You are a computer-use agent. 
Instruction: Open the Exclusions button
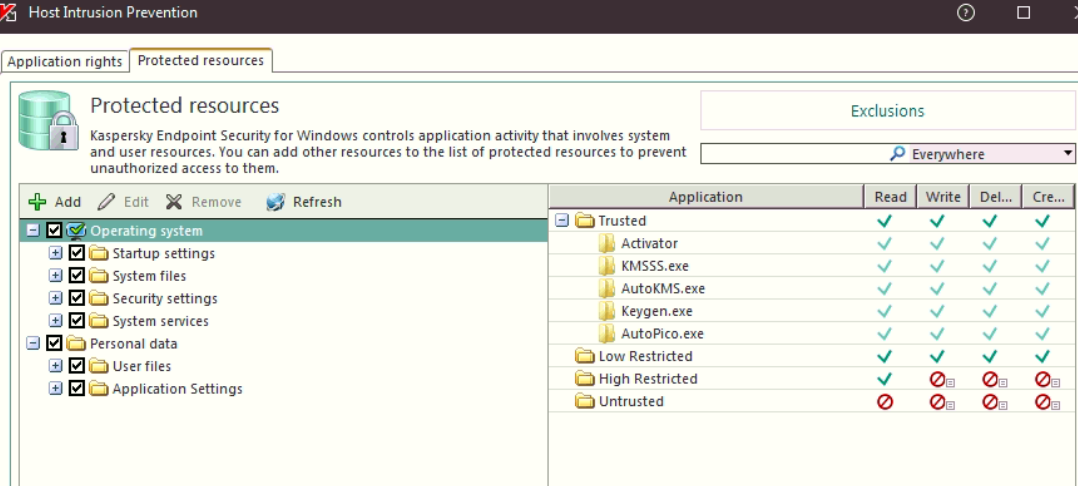887,111
